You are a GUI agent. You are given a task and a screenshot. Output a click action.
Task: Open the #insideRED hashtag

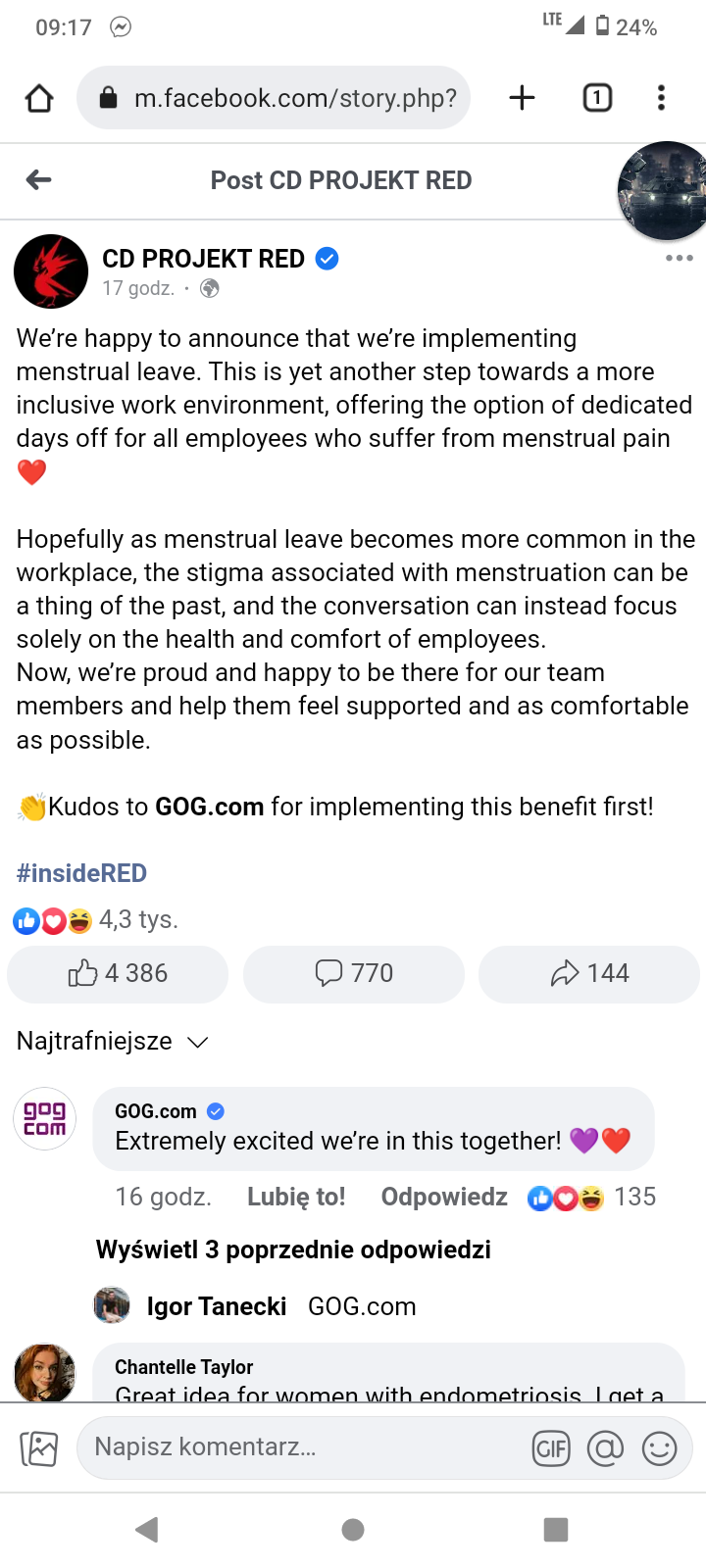click(x=81, y=873)
